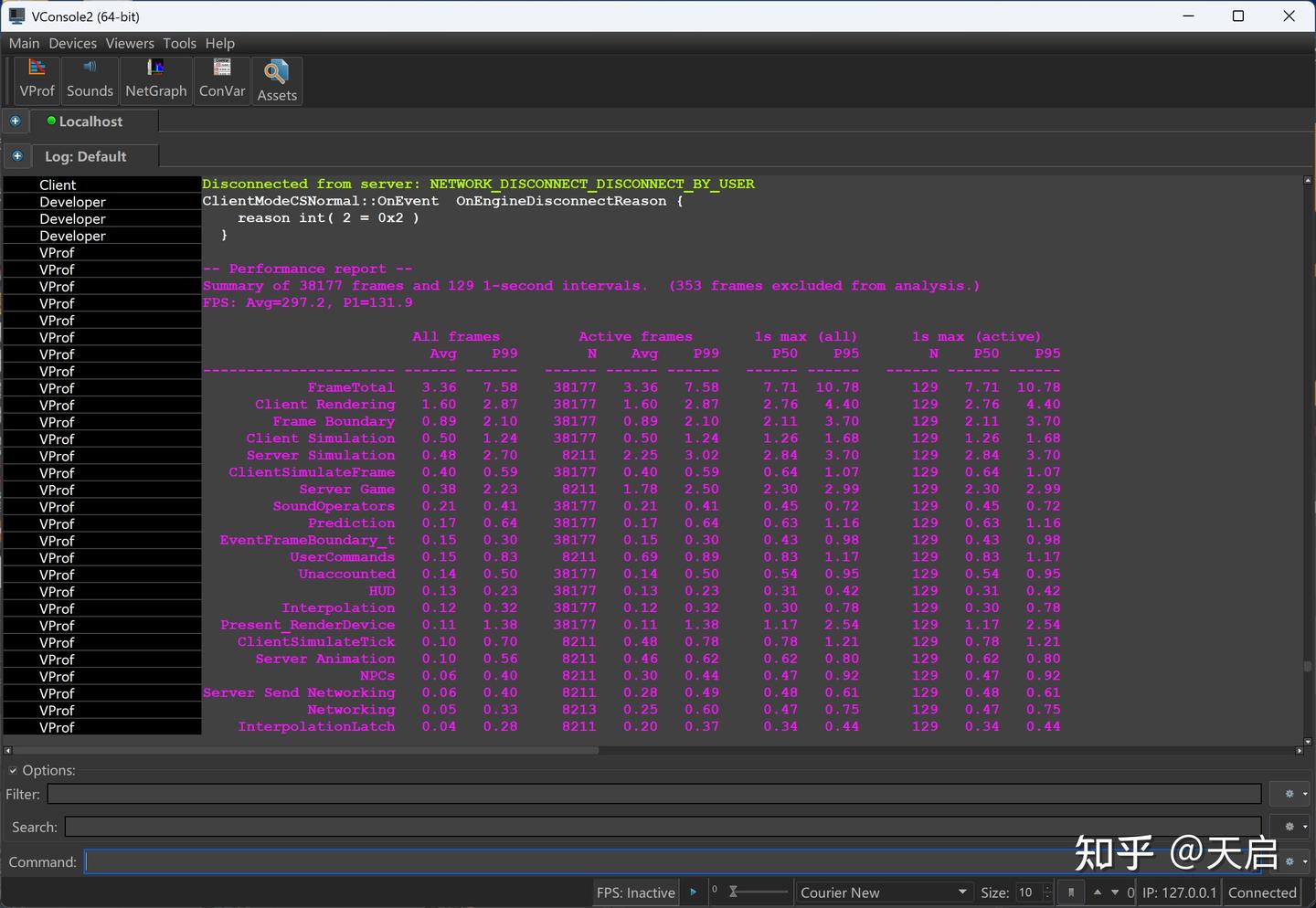Open the Sounds viewer

pos(90,80)
